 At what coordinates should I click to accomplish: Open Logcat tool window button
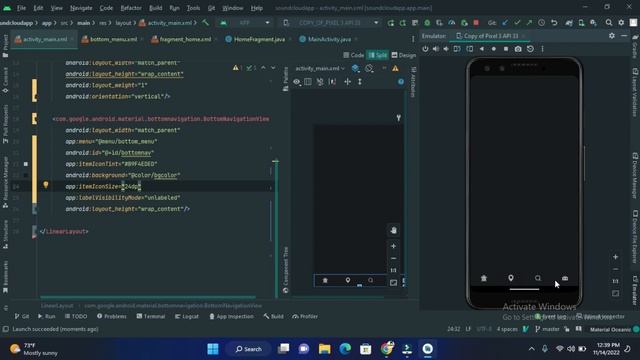pyautogui.click(x=187, y=316)
